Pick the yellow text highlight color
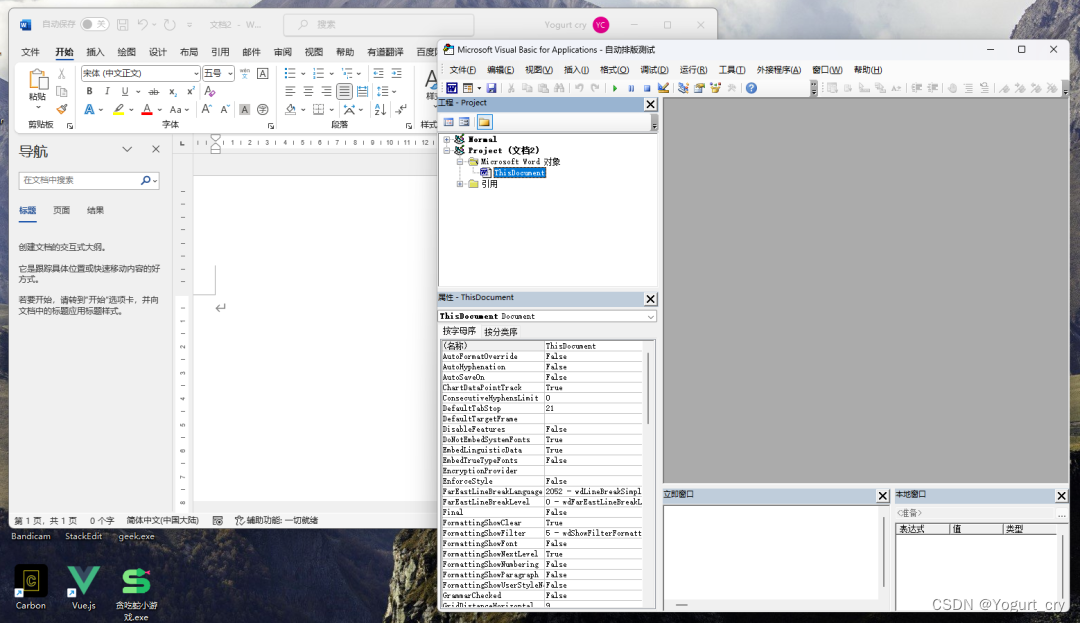This screenshot has width=1080, height=623. (118, 109)
